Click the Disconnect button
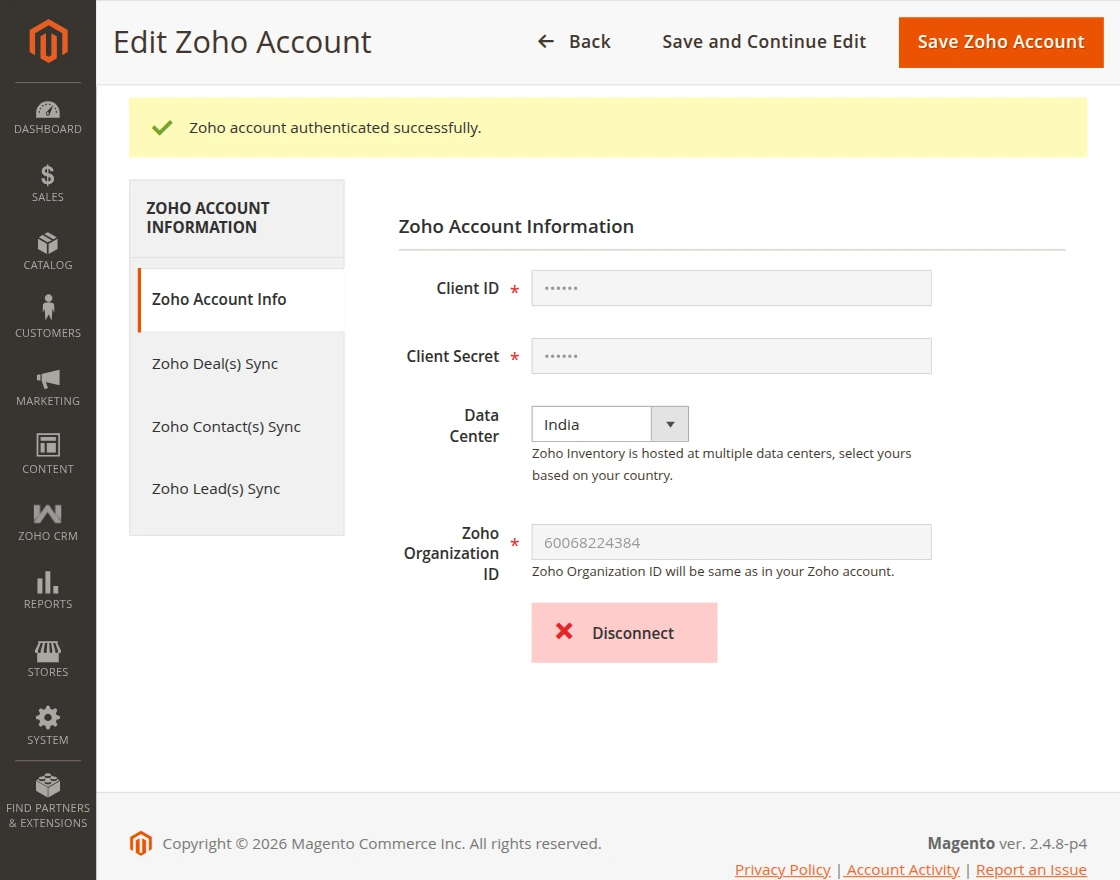Screen dimensions: 1120x880 (x=624, y=633)
